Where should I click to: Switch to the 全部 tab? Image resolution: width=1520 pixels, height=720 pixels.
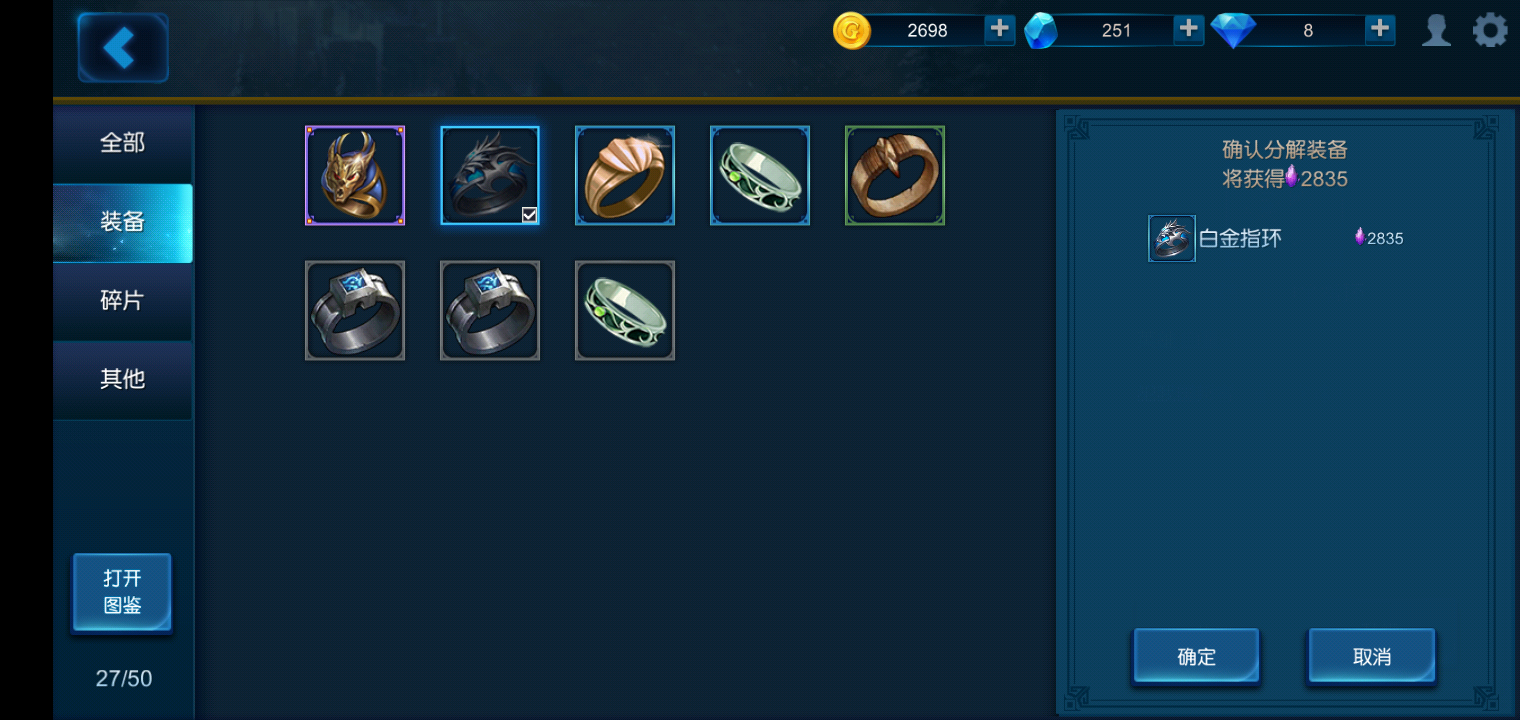(x=123, y=143)
